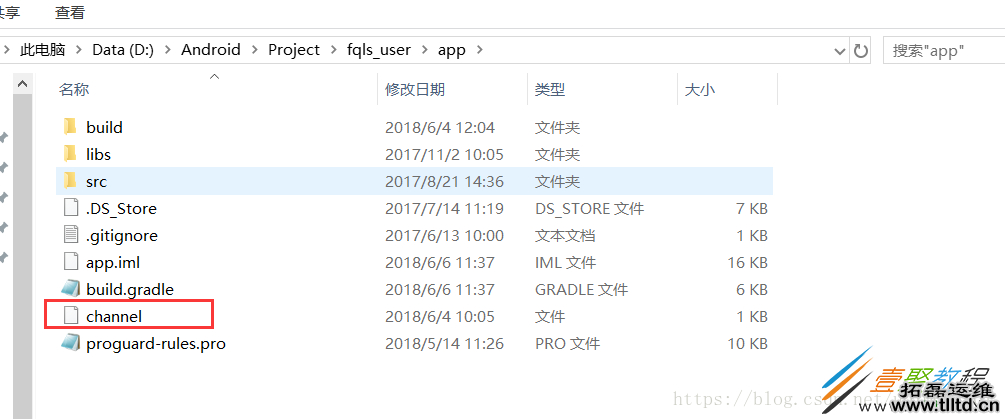Expand chevron after Data (D:) in path
The width and height of the screenshot is (1005, 419).
[167, 50]
